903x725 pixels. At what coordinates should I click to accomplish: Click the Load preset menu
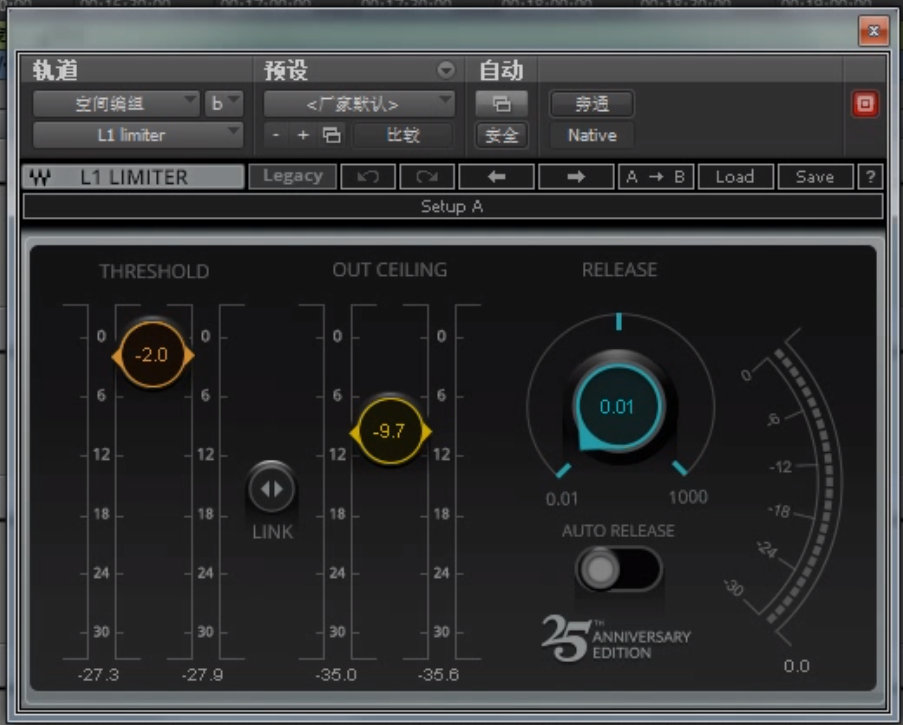point(734,177)
